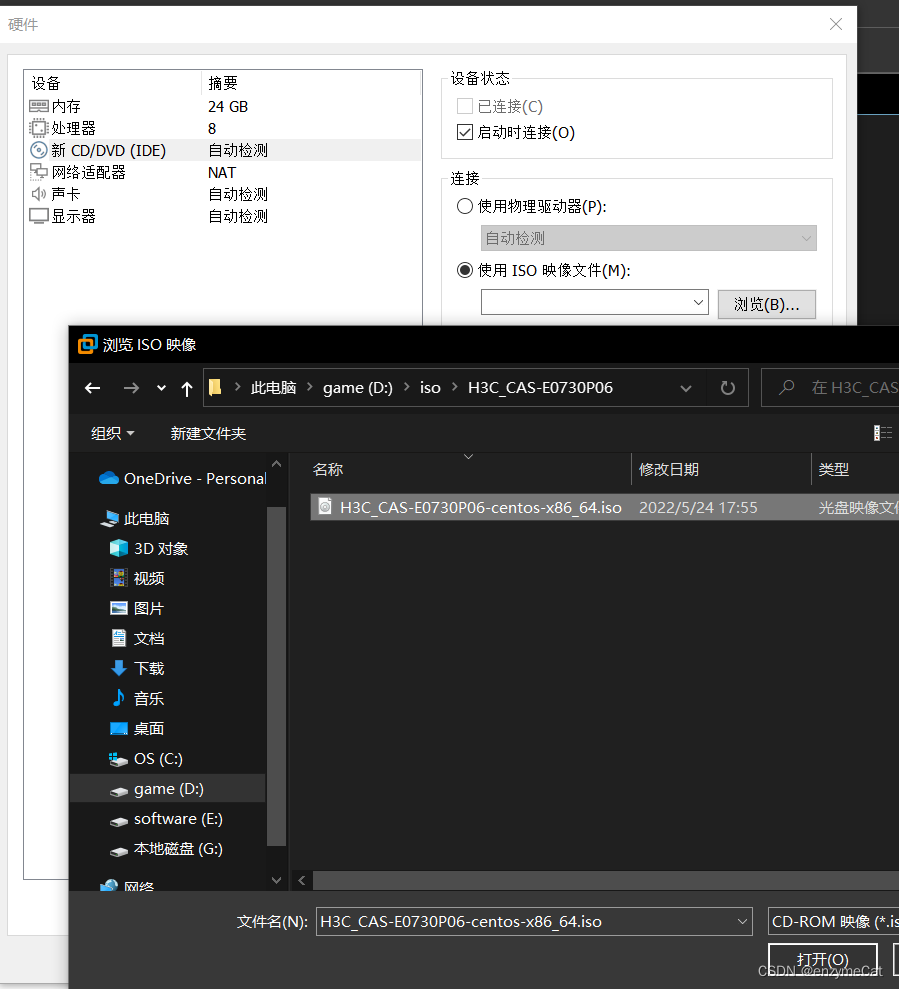Select the 声卡 sound card icon

tap(38, 194)
